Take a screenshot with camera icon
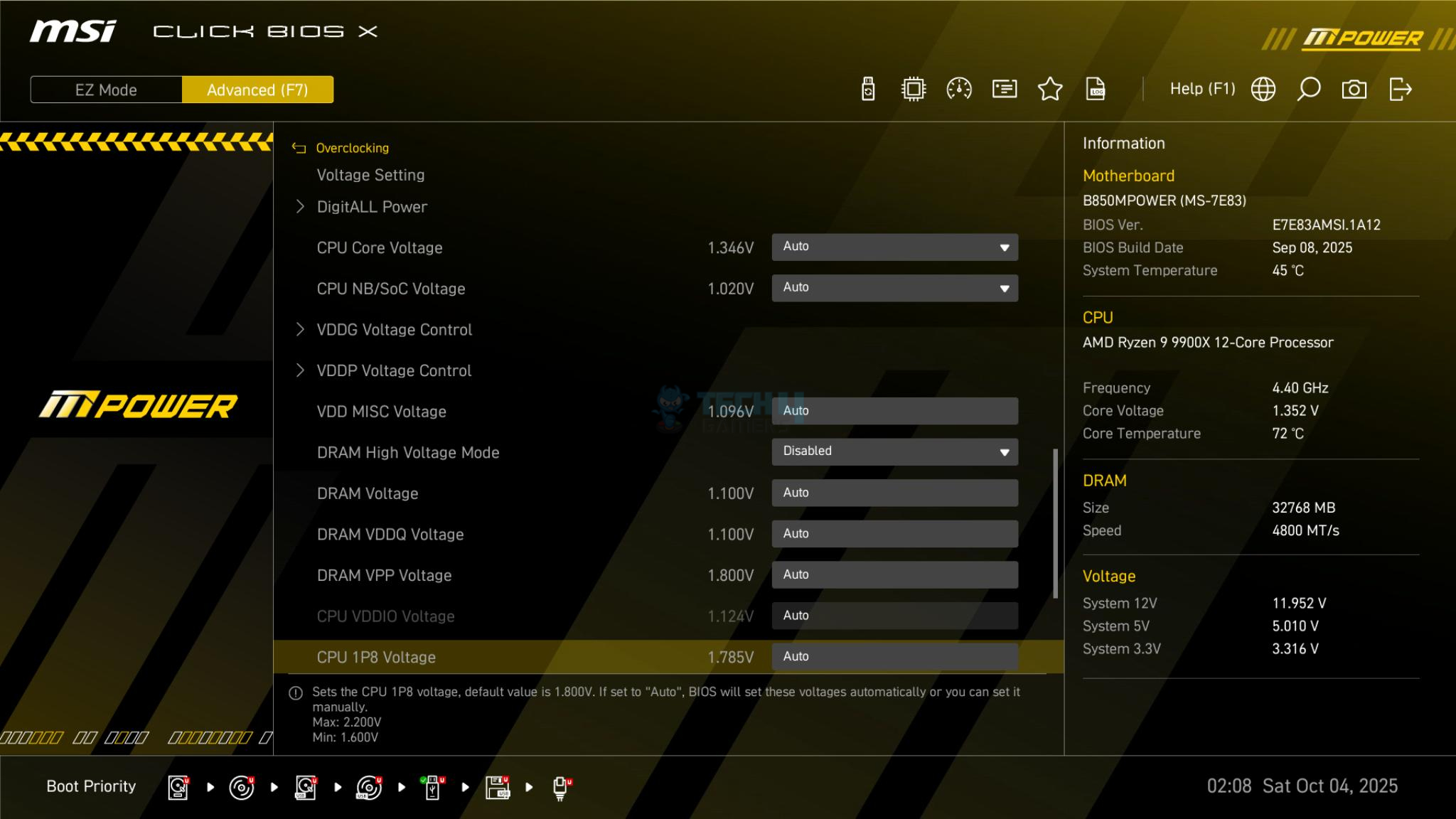The image size is (1456, 819). point(1354,90)
